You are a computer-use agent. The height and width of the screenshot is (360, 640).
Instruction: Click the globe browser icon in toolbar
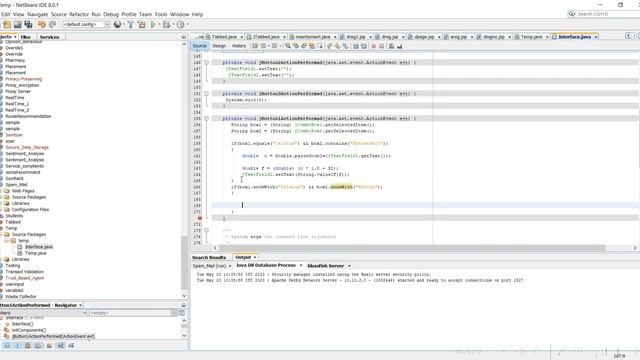coord(117,24)
